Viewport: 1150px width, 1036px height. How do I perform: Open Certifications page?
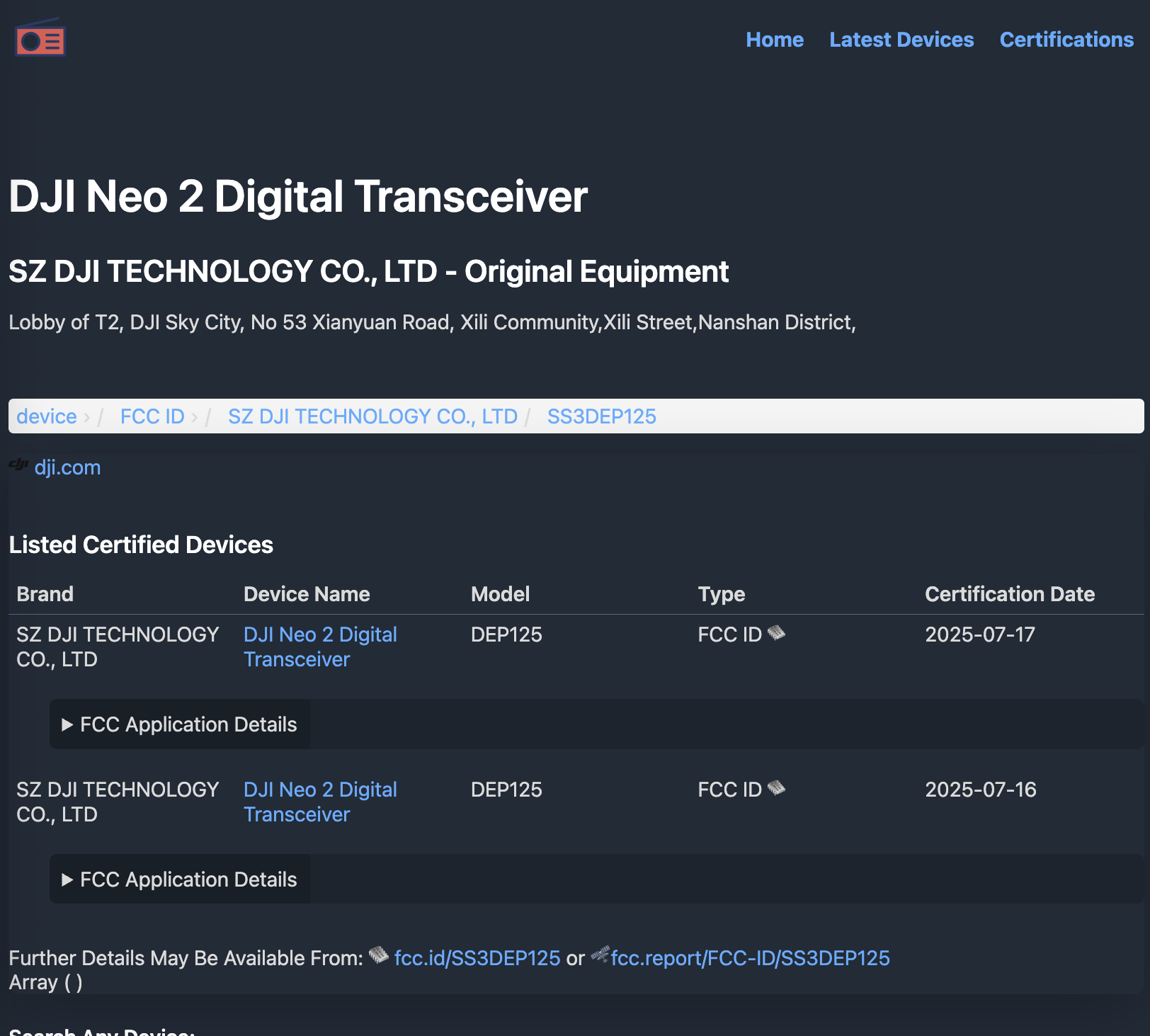coord(1066,40)
